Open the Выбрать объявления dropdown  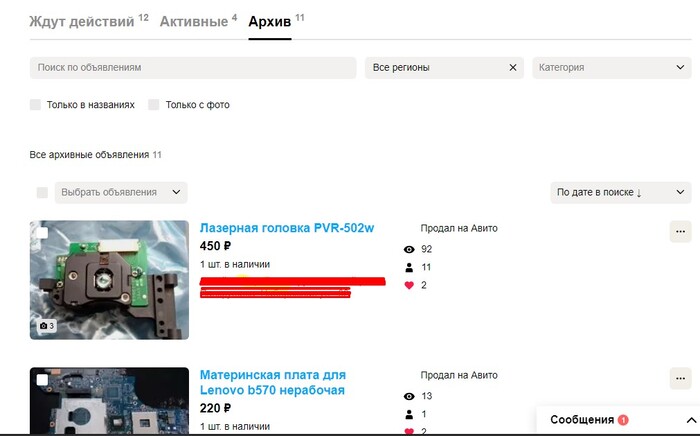point(121,193)
